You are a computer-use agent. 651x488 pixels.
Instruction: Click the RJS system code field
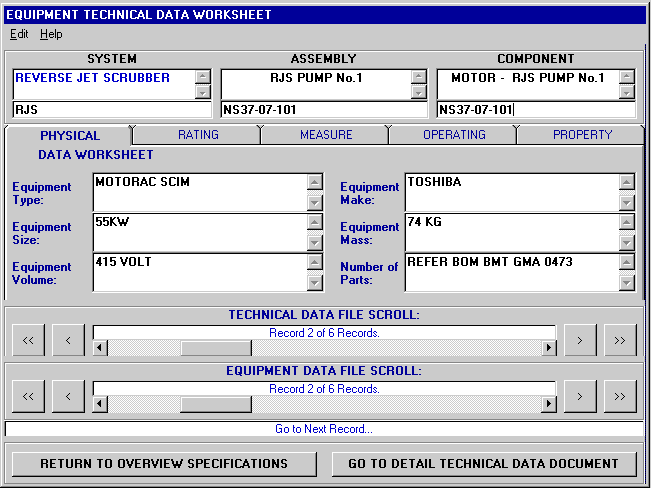tap(112, 110)
